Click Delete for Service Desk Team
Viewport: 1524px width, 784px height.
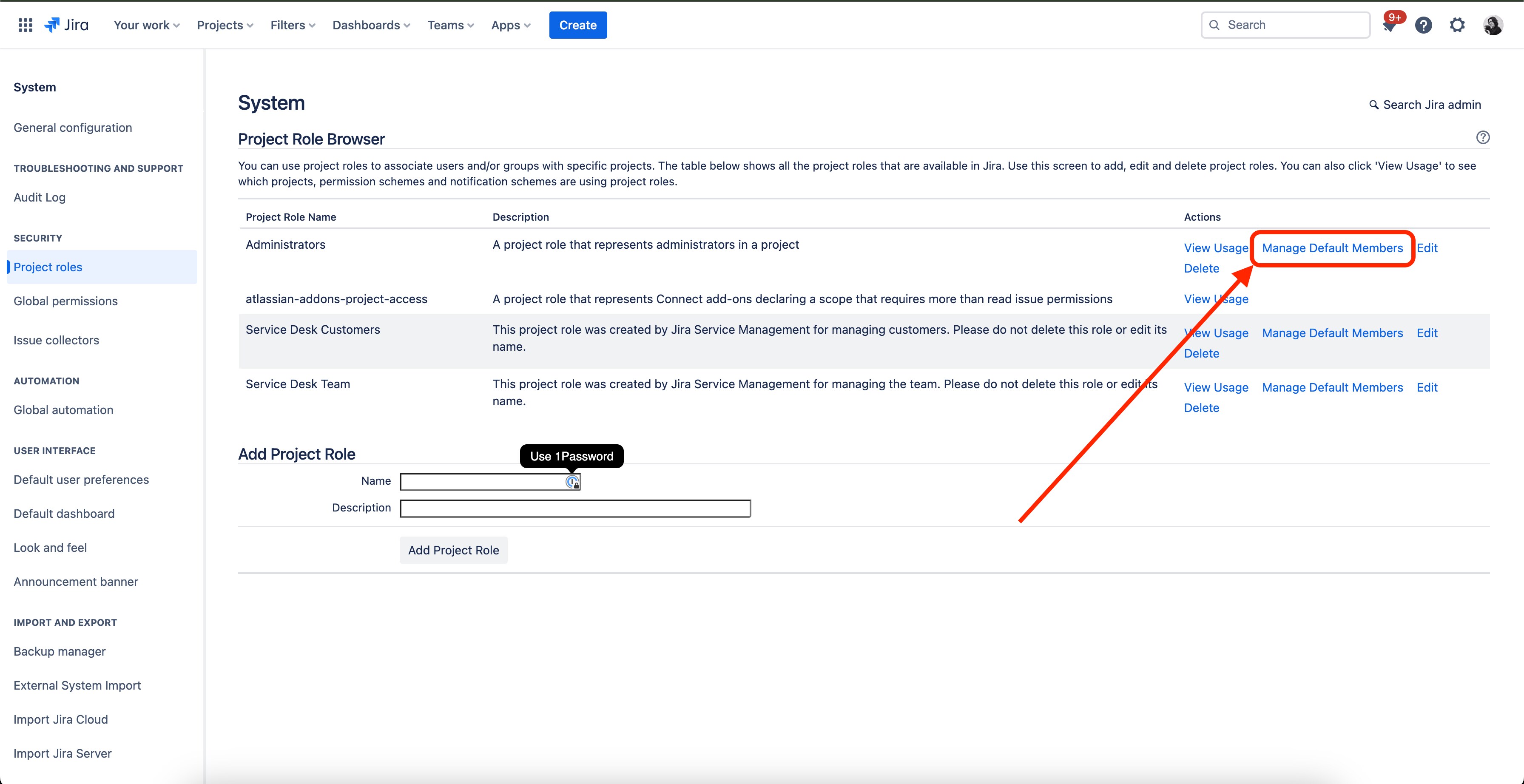click(1202, 408)
